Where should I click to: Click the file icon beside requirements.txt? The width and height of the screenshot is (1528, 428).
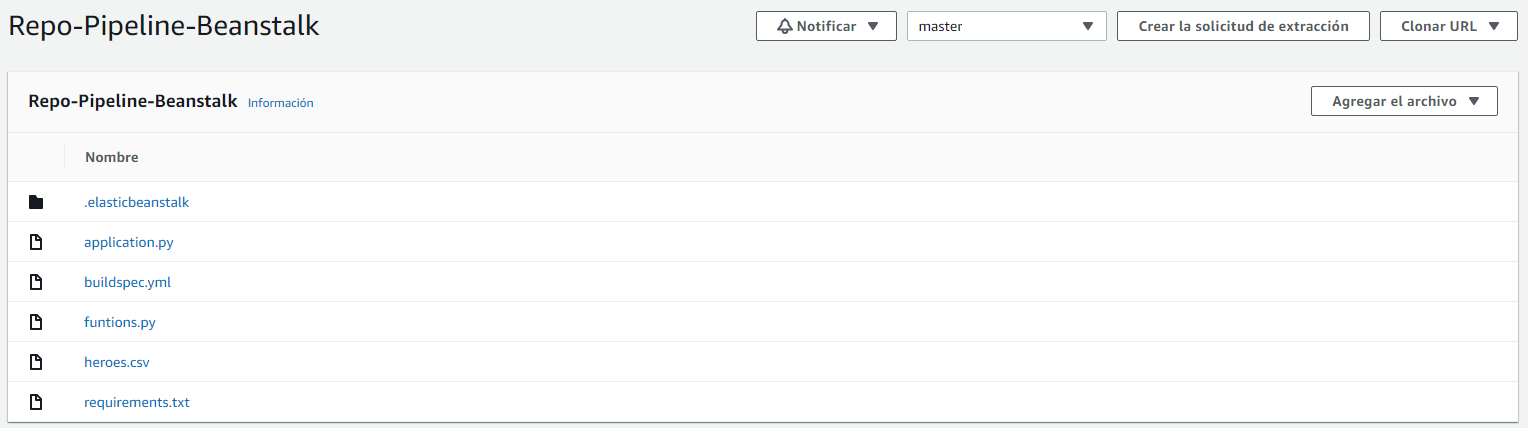click(36, 402)
